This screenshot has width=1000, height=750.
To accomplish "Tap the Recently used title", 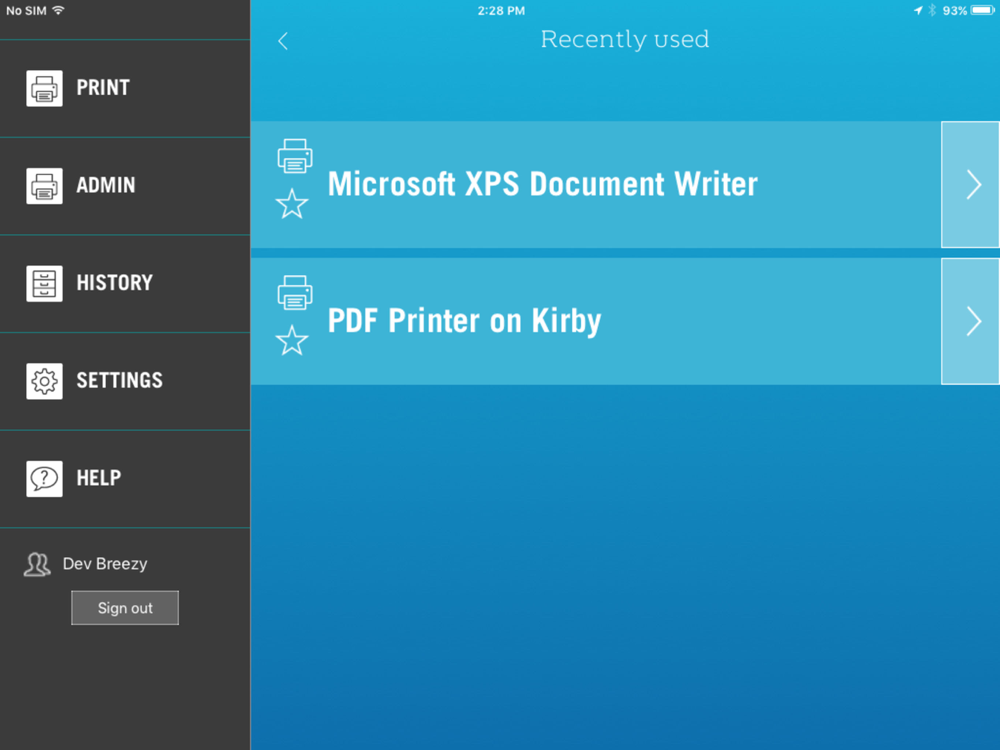I will pyautogui.click(x=624, y=40).
